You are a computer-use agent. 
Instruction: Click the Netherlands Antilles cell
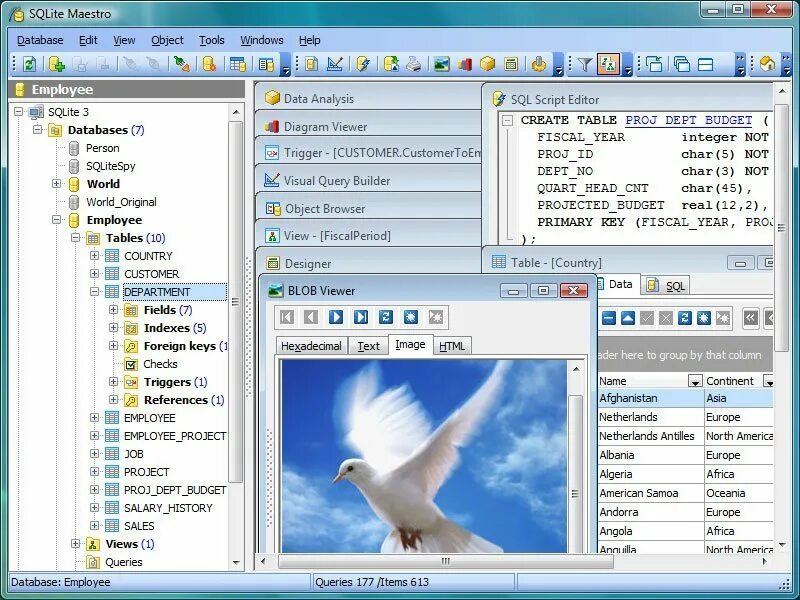(x=651, y=436)
